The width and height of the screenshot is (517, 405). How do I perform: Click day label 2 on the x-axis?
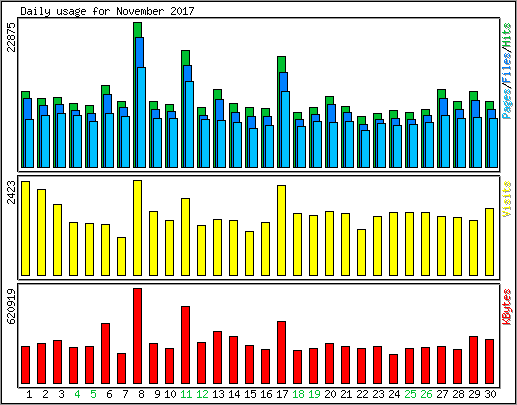[45, 394]
